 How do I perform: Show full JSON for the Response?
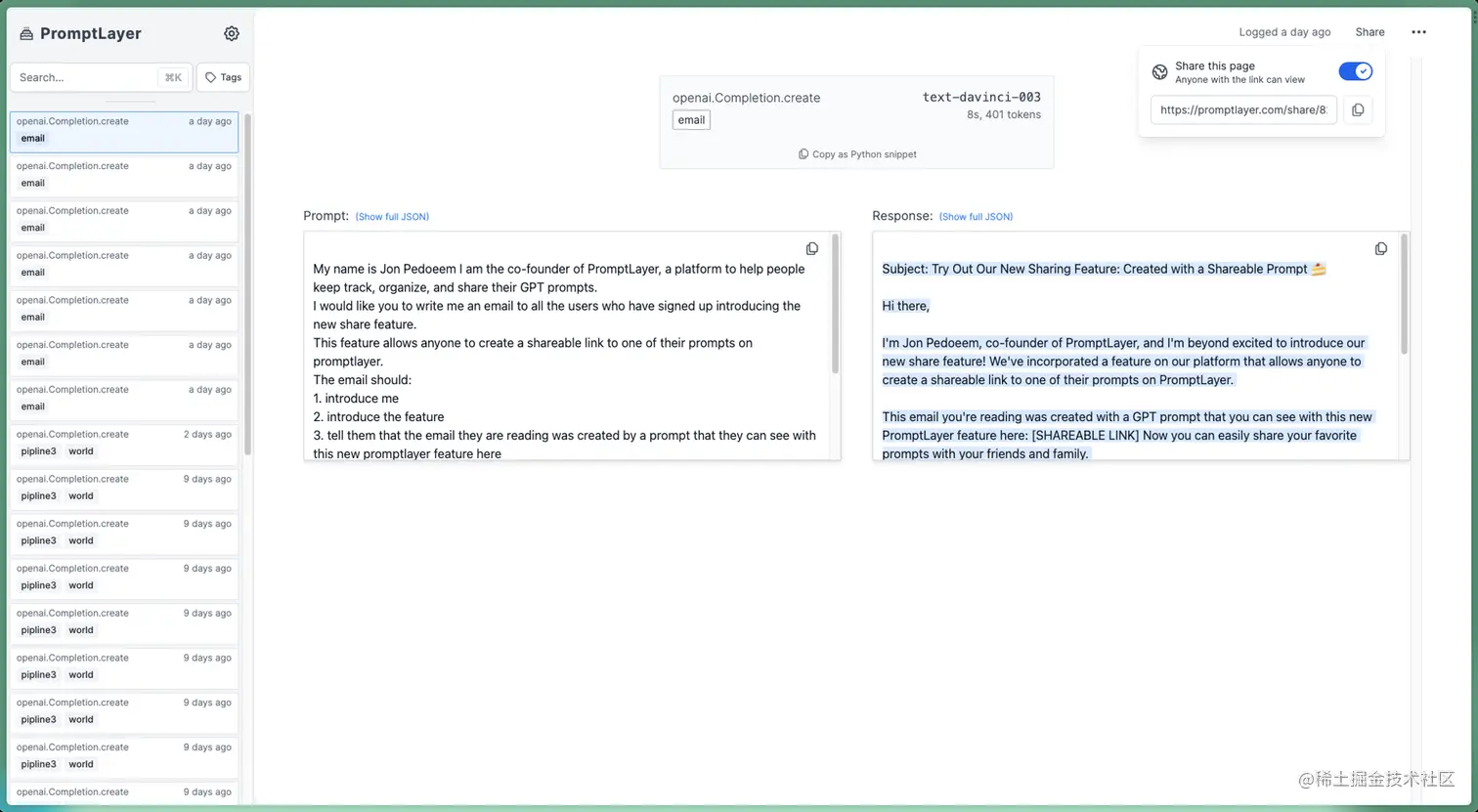pos(976,217)
